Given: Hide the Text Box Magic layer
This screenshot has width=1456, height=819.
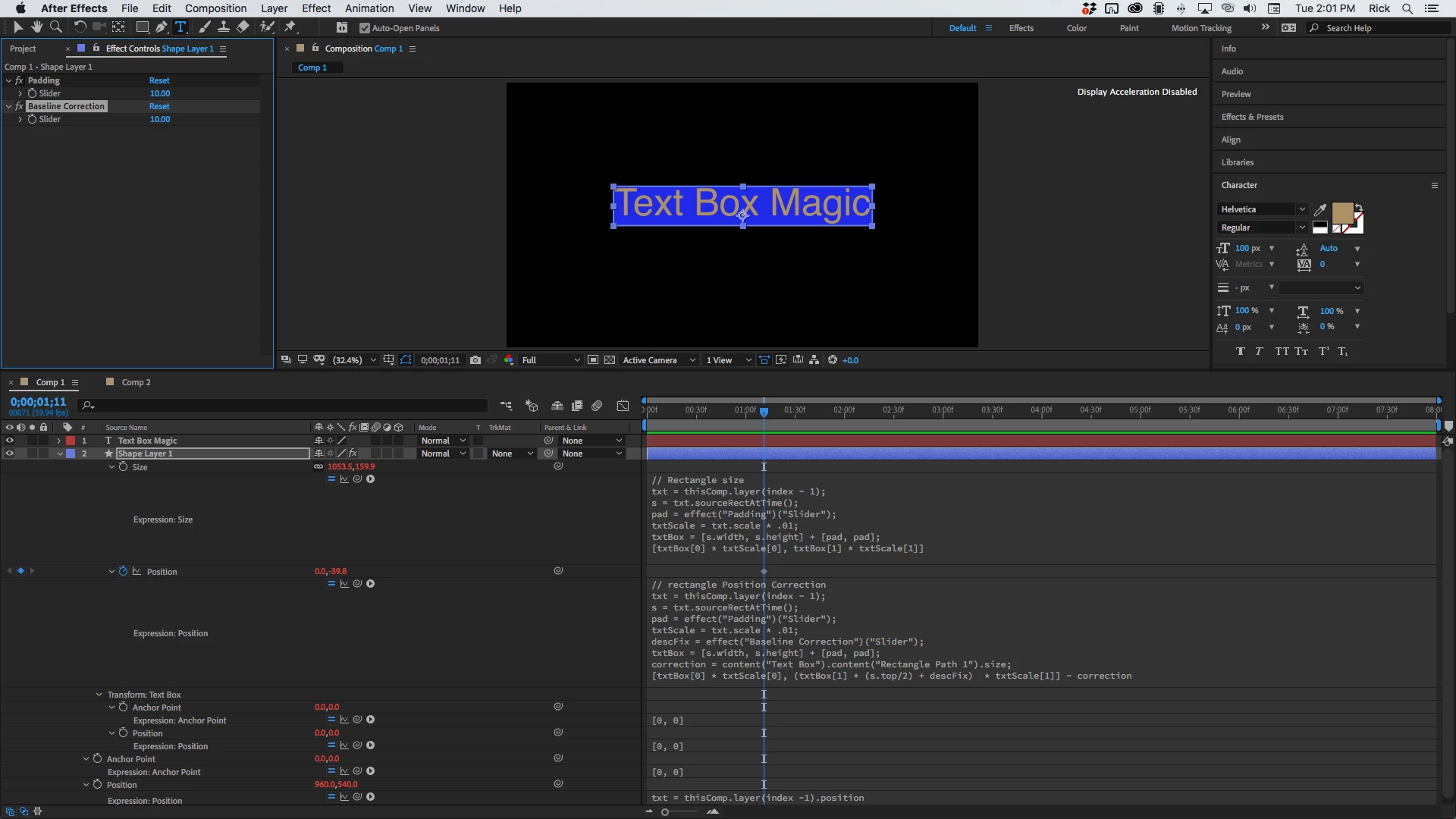Looking at the screenshot, I should pos(10,441).
